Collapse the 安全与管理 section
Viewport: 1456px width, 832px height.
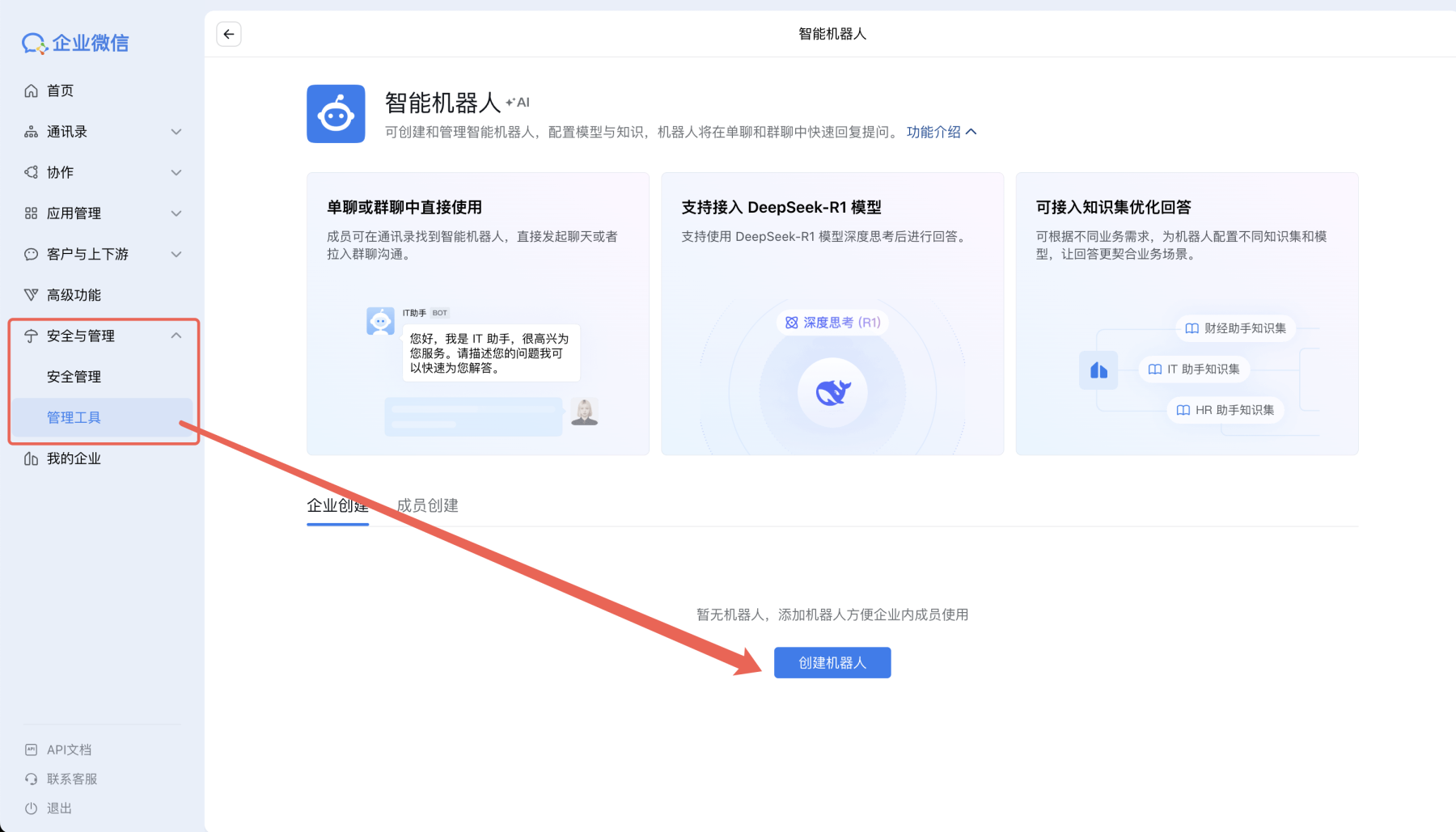[177, 335]
